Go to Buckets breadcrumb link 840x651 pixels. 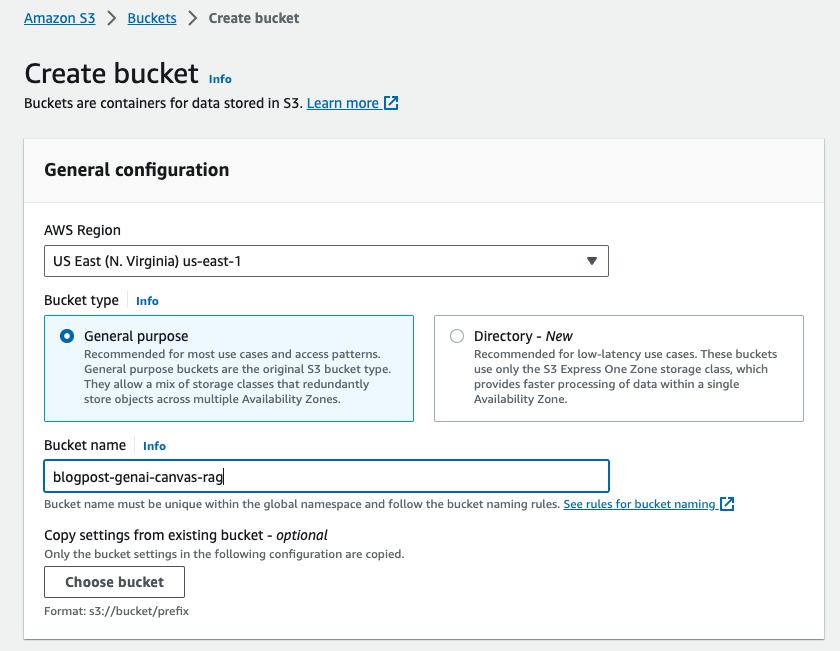point(152,18)
